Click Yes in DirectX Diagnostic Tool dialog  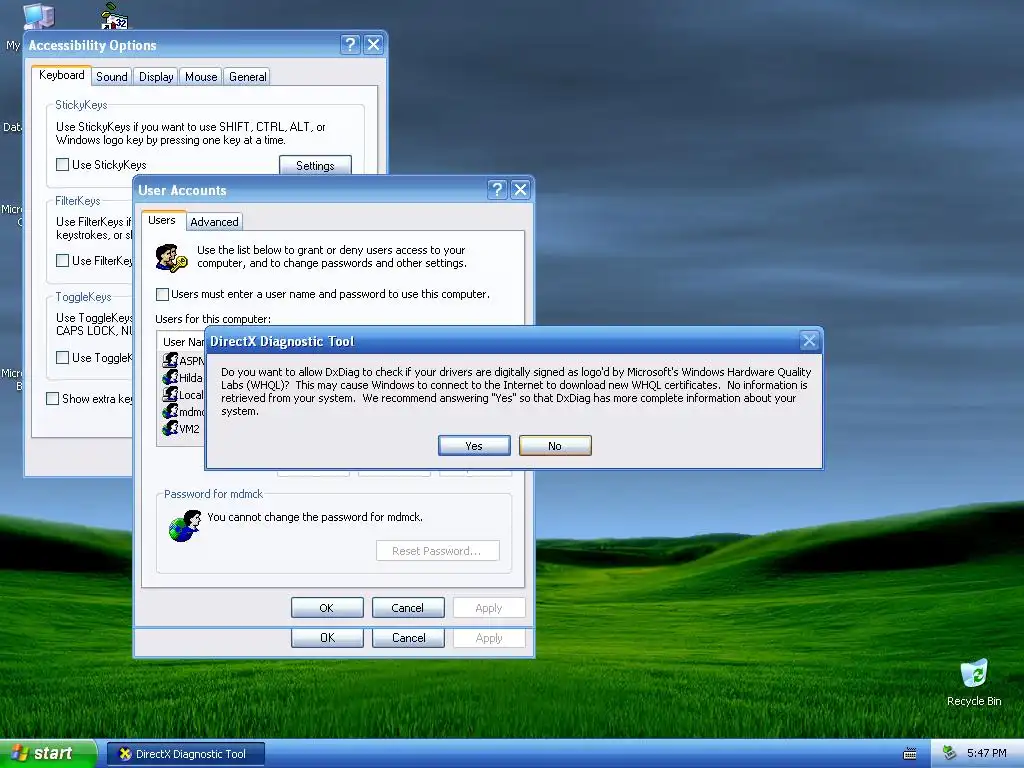(x=474, y=445)
